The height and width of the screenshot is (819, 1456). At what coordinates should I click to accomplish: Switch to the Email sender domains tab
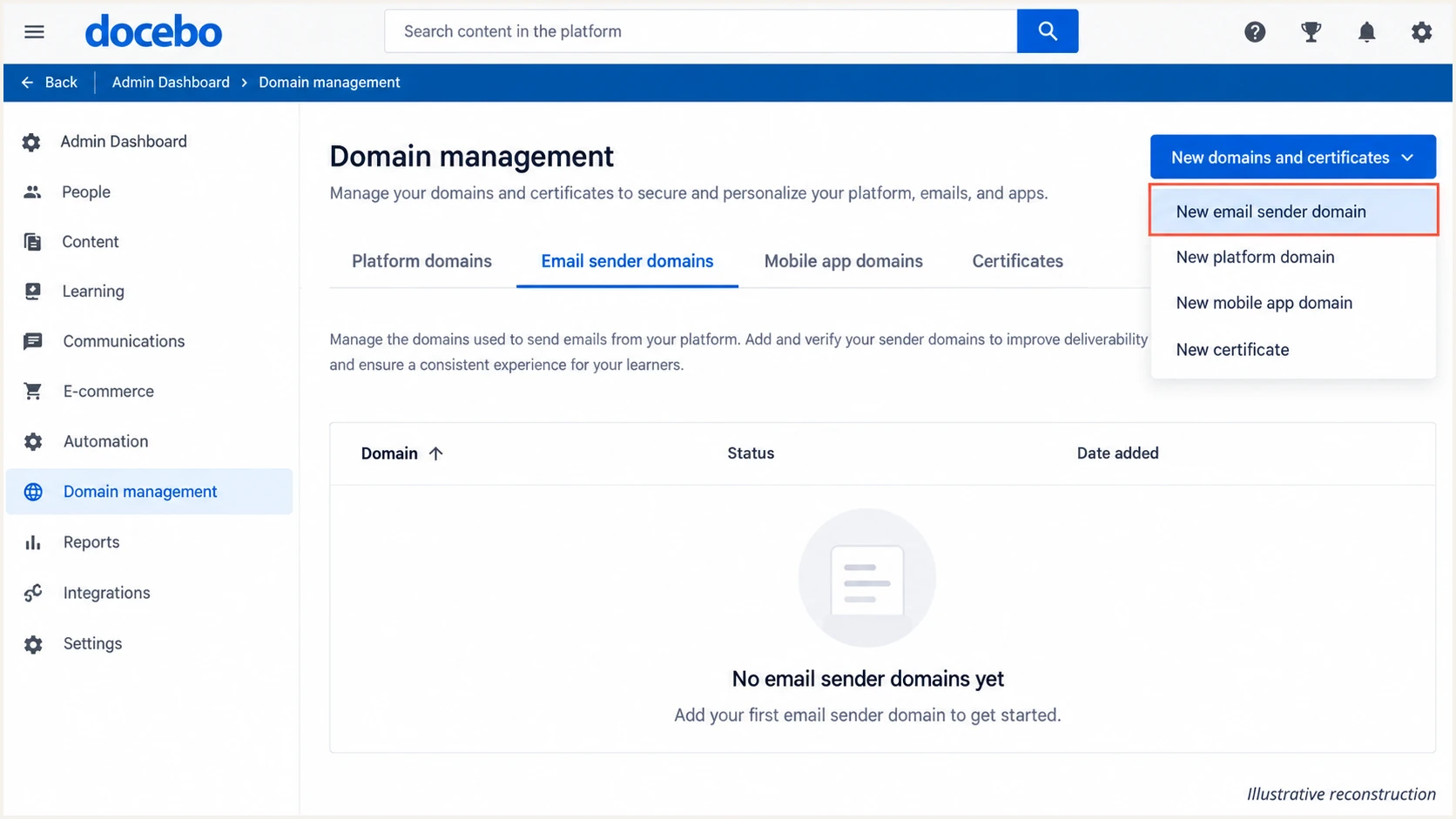(x=627, y=261)
